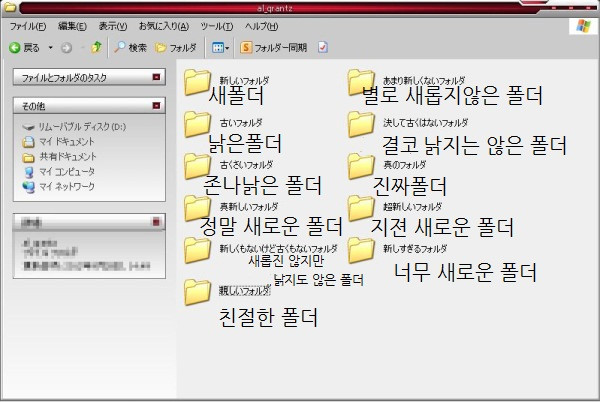Open 共有ドキュメント link
600x402 pixels.
point(68,156)
